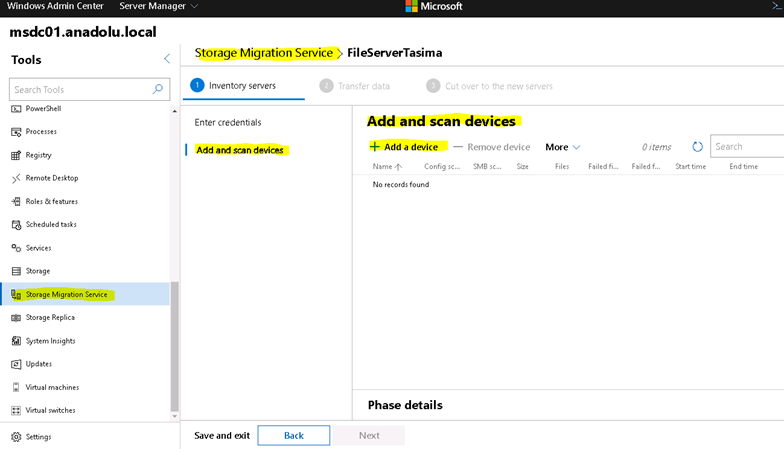Open the Storage tool icon
The height and width of the screenshot is (449, 784).
pos(16,271)
